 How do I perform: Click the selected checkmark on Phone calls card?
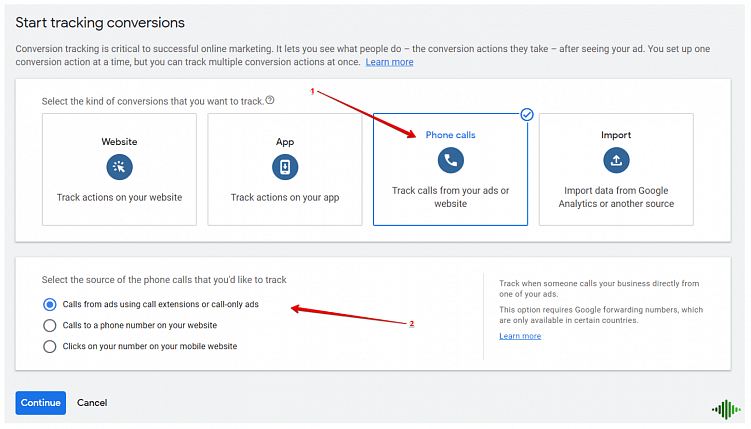(527, 115)
